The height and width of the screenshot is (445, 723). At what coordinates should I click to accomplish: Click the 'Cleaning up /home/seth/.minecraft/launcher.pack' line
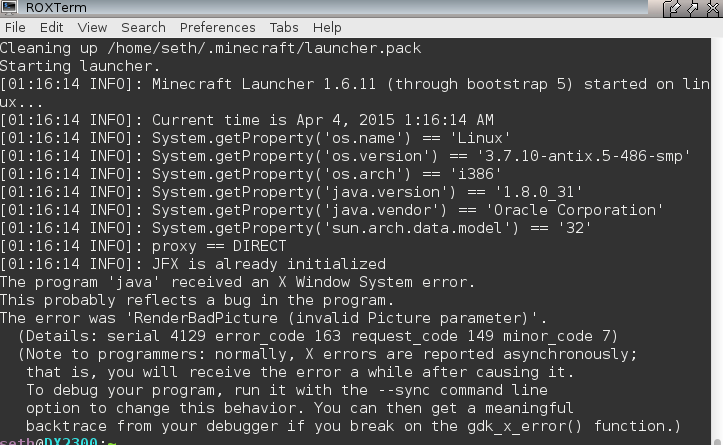point(210,48)
